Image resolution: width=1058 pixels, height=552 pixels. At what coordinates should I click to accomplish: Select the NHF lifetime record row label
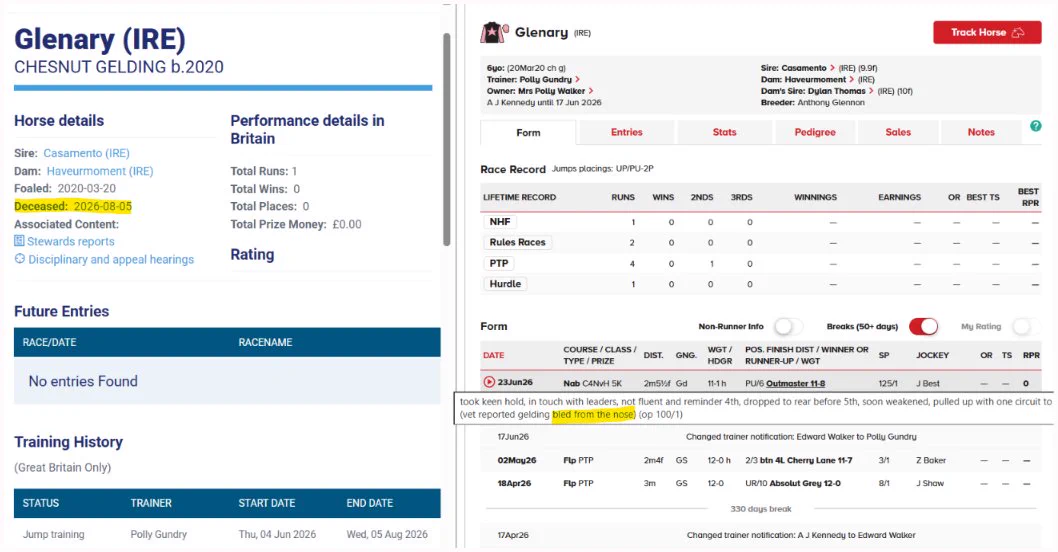(x=500, y=221)
